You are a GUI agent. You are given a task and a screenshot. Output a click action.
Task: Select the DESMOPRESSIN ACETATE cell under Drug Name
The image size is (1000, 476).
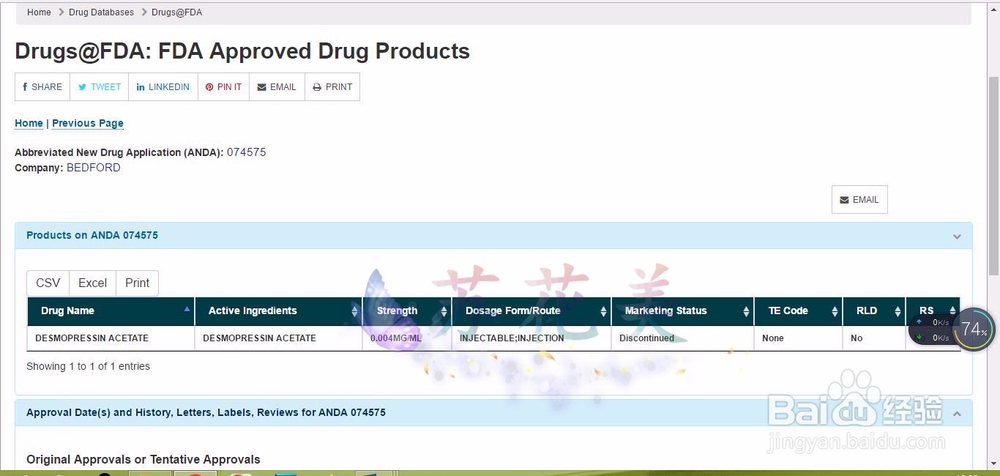(111, 338)
